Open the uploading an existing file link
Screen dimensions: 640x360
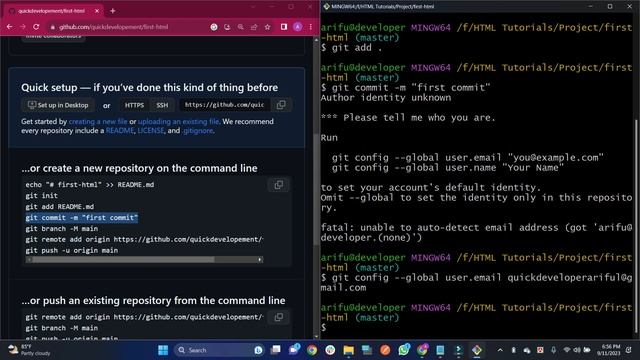(178, 121)
